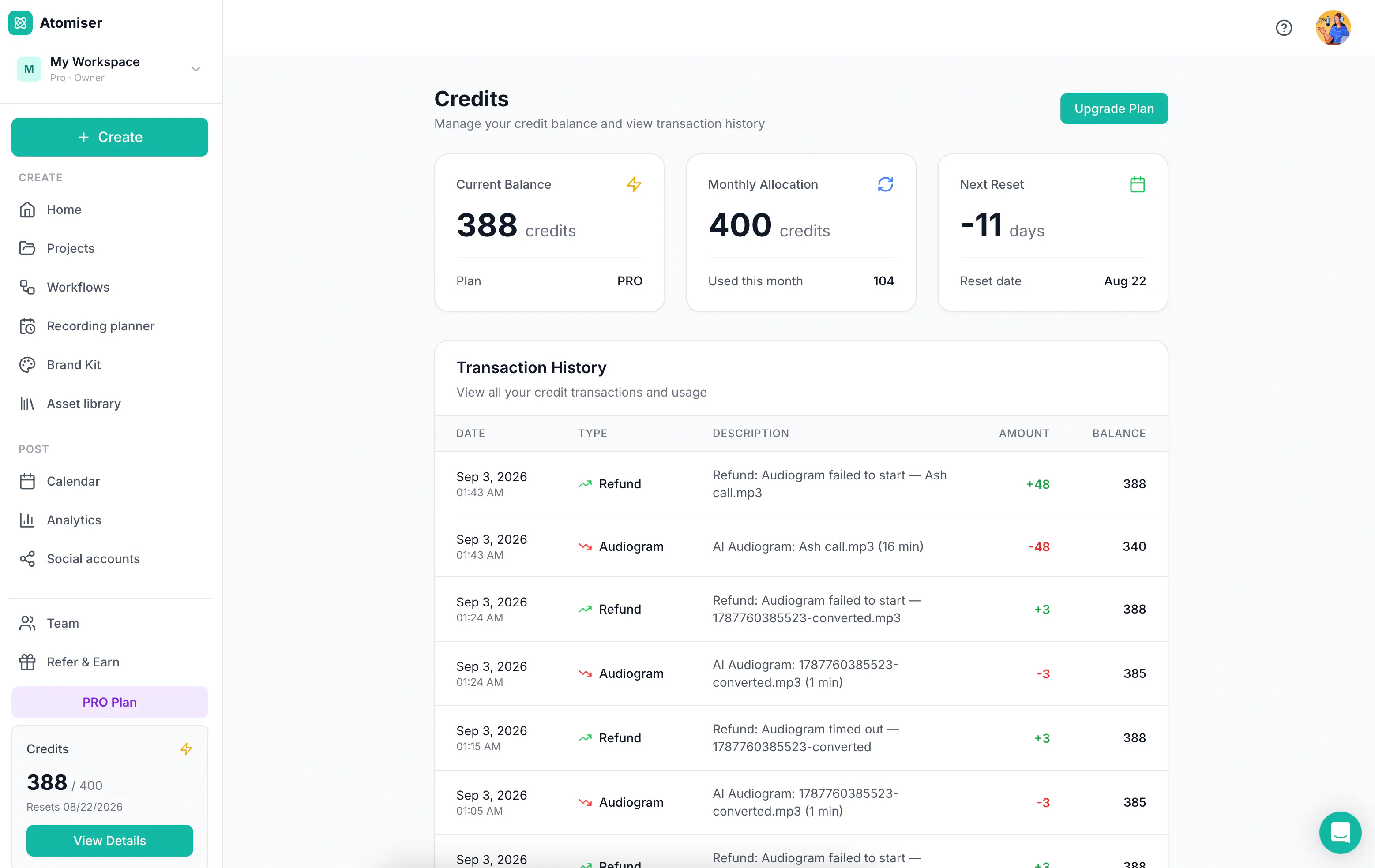Click 'AI Audiogram: Ash call.mp3 (16 min)' description

tap(818, 547)
